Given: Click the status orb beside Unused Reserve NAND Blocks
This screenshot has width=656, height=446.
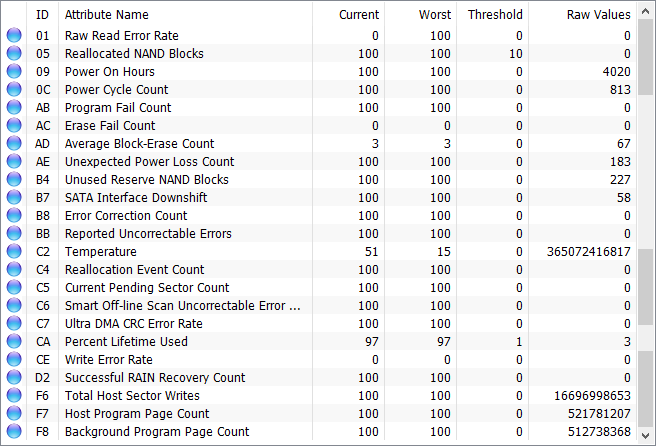Looking at the screenshot, I should pyautogui.click(x=14, y=179).
